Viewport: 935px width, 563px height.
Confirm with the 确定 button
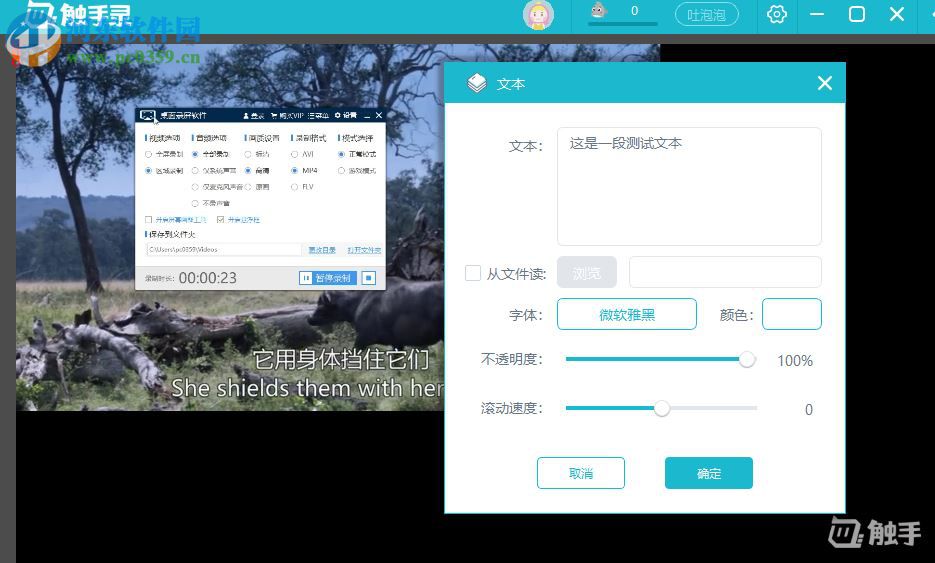[x=708, y=473]
